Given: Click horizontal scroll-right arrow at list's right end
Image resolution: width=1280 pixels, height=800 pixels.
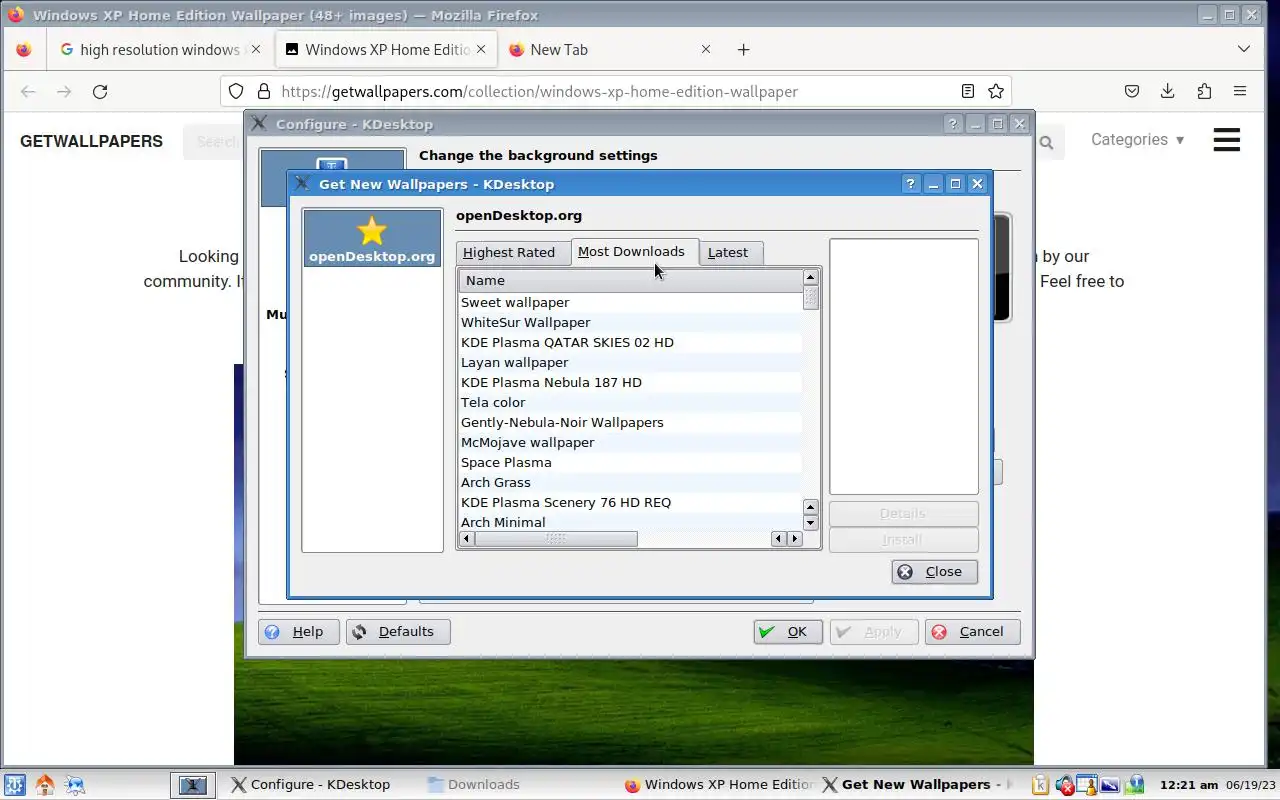Looking at the screenshot, I should click(x=795, y=539).
